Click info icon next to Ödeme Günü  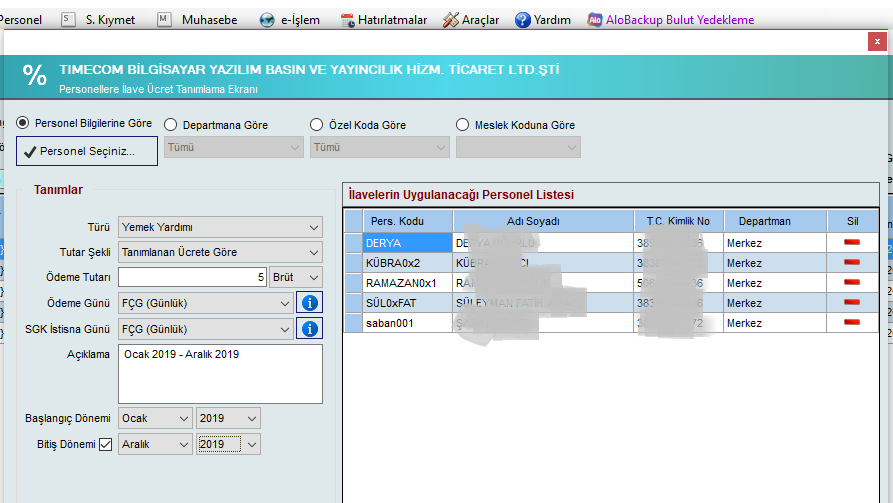(x=309, y=303)
